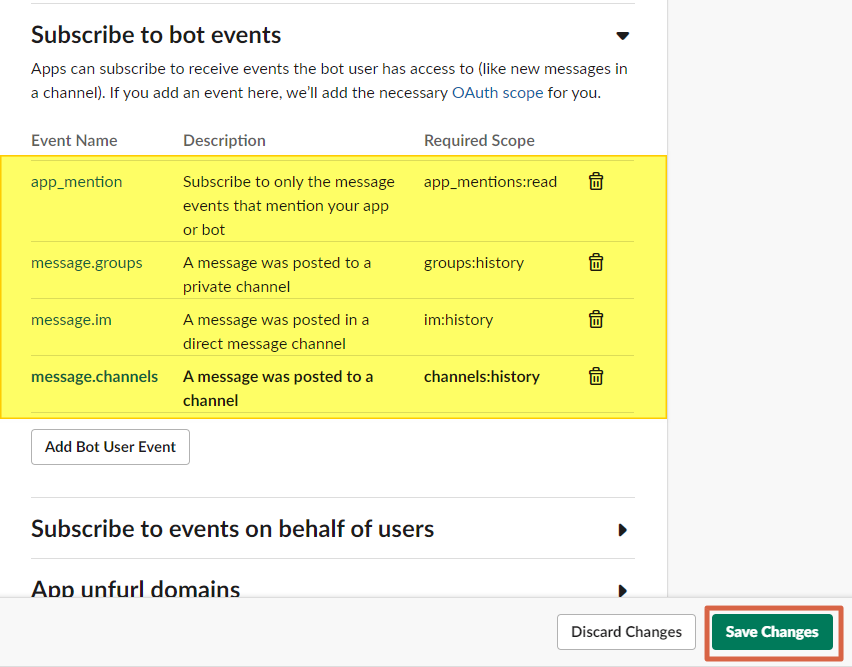Viewport: 852px width, 667px height.
Task: Click the Event Name column header
Action: point(74,141)
